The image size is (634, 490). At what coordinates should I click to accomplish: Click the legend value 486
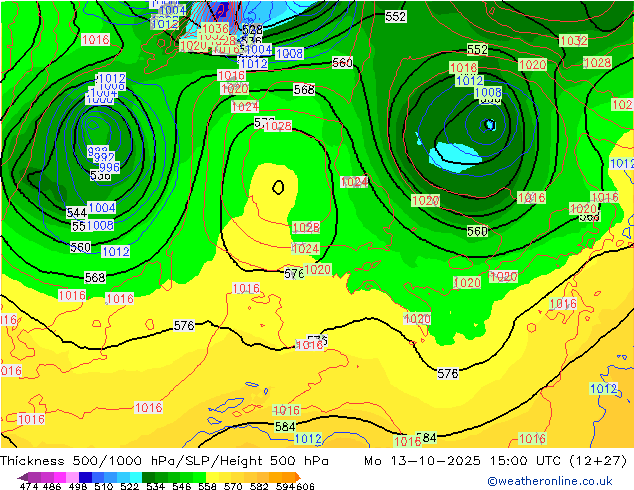tap(52, 486)
